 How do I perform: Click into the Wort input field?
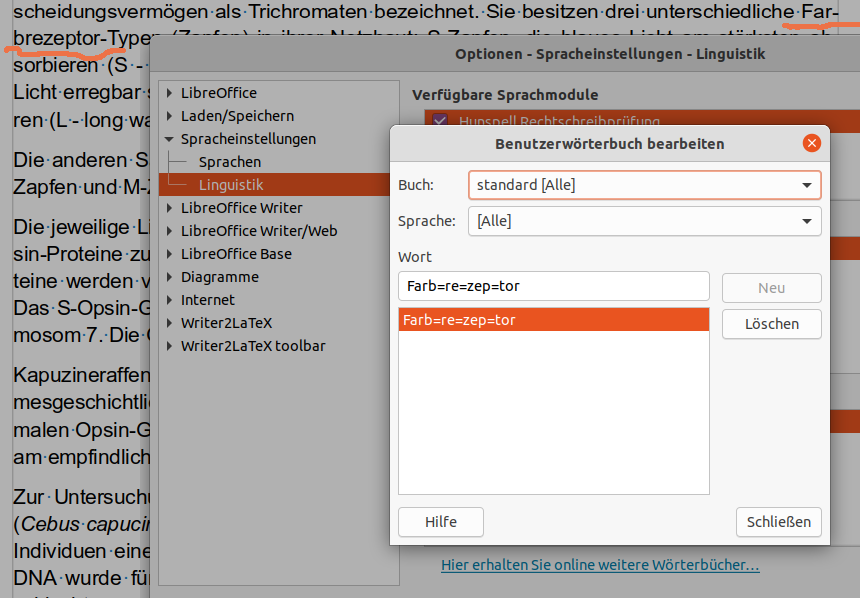point(554,286)
